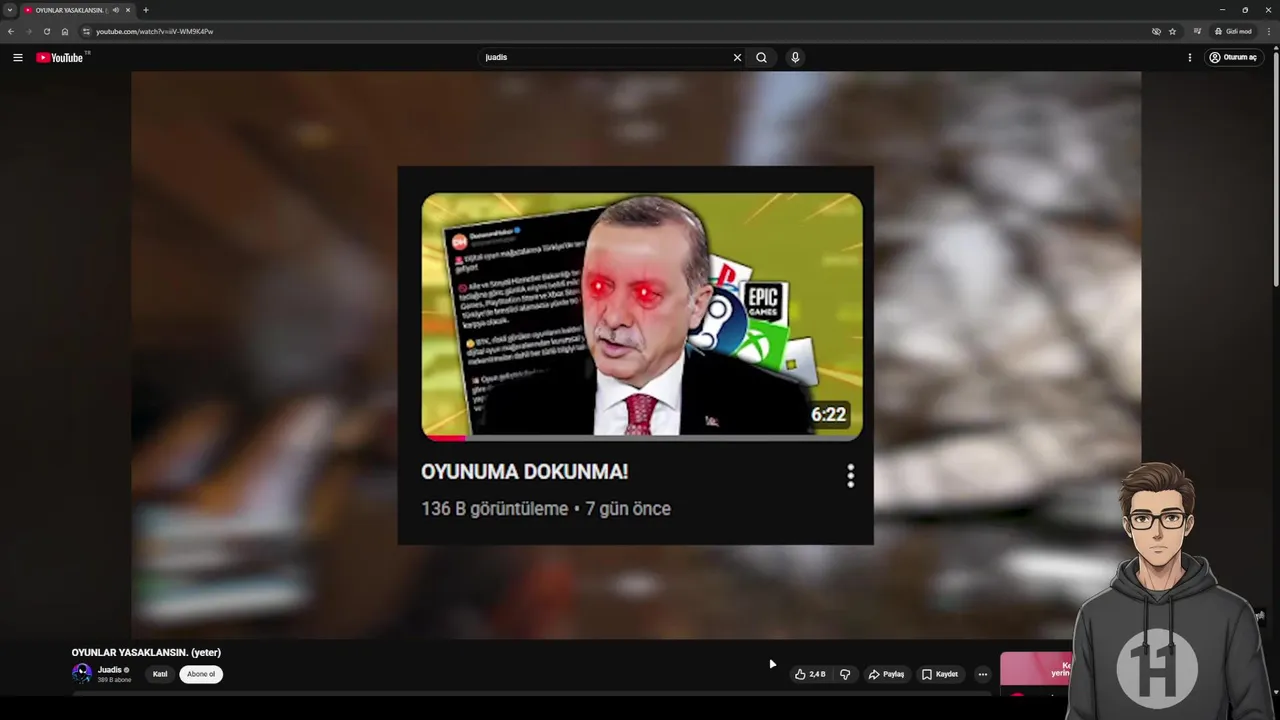Join the channel with Katıl
This screenshot has width=1280, height=720.
point(160,674)
